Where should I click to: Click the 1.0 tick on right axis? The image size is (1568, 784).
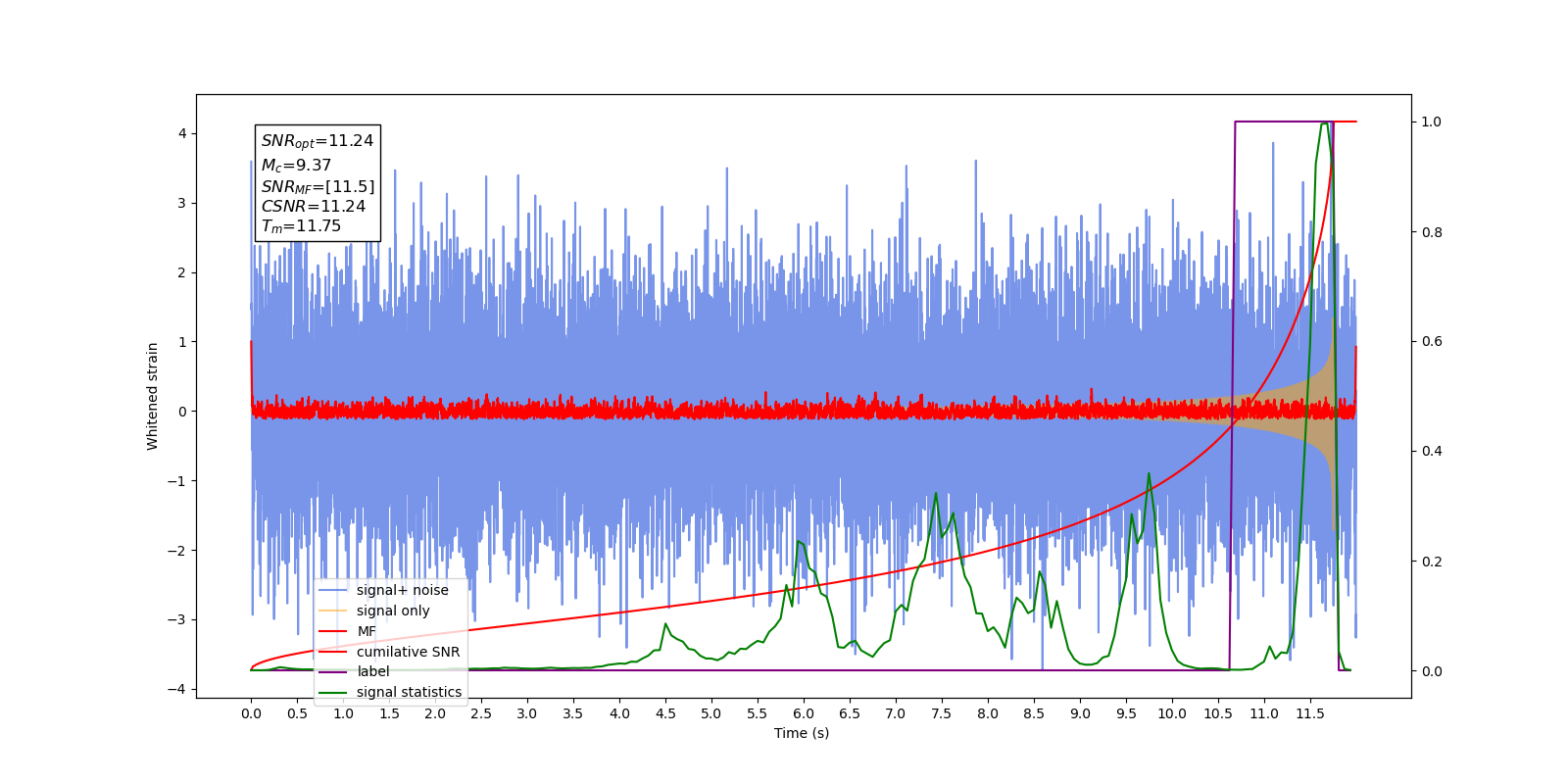[1432, 122]
